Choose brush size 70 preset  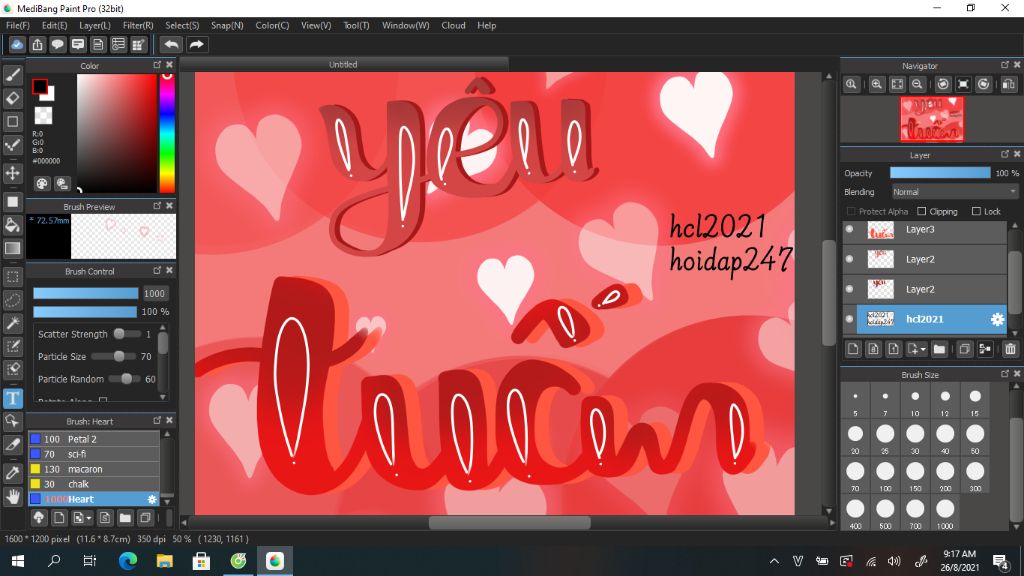pos(855,474)
